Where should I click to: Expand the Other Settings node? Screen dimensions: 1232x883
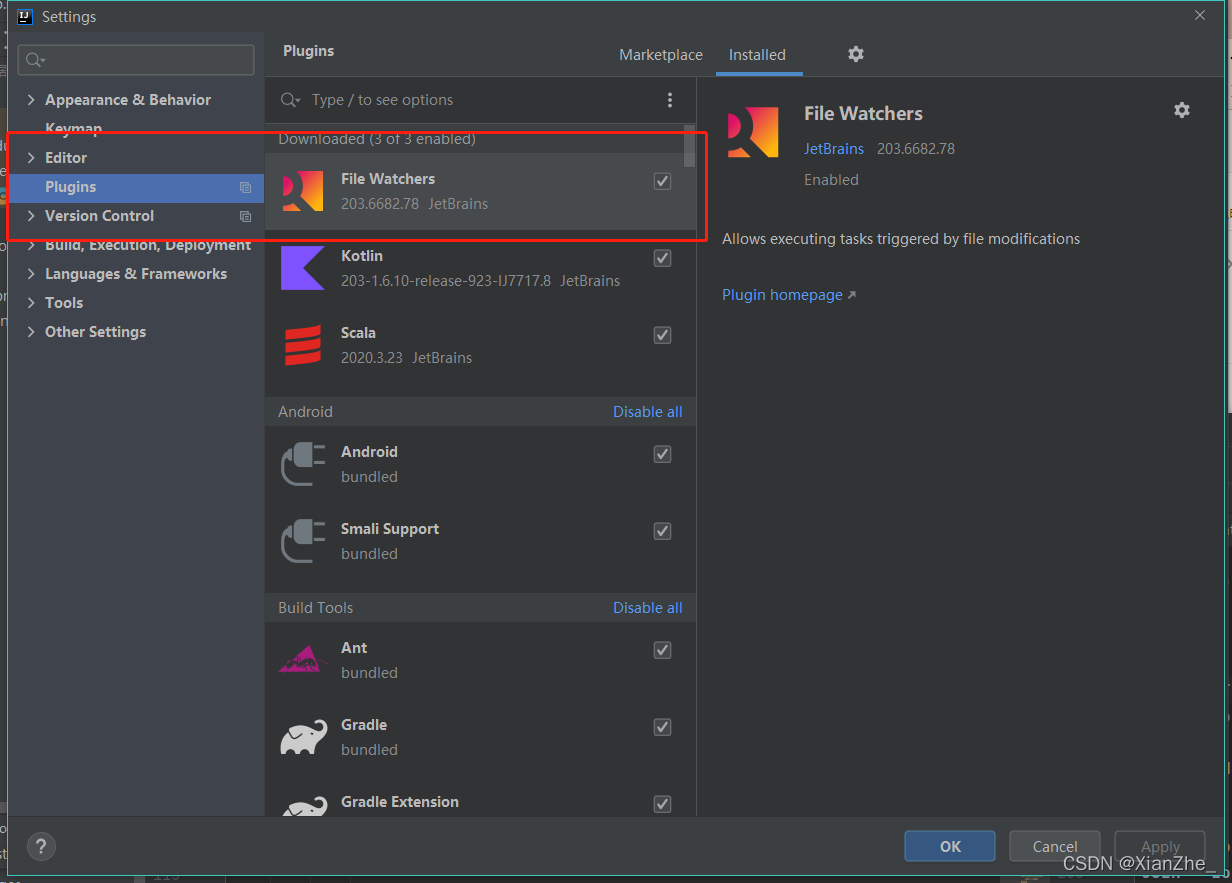click(31, 332)
